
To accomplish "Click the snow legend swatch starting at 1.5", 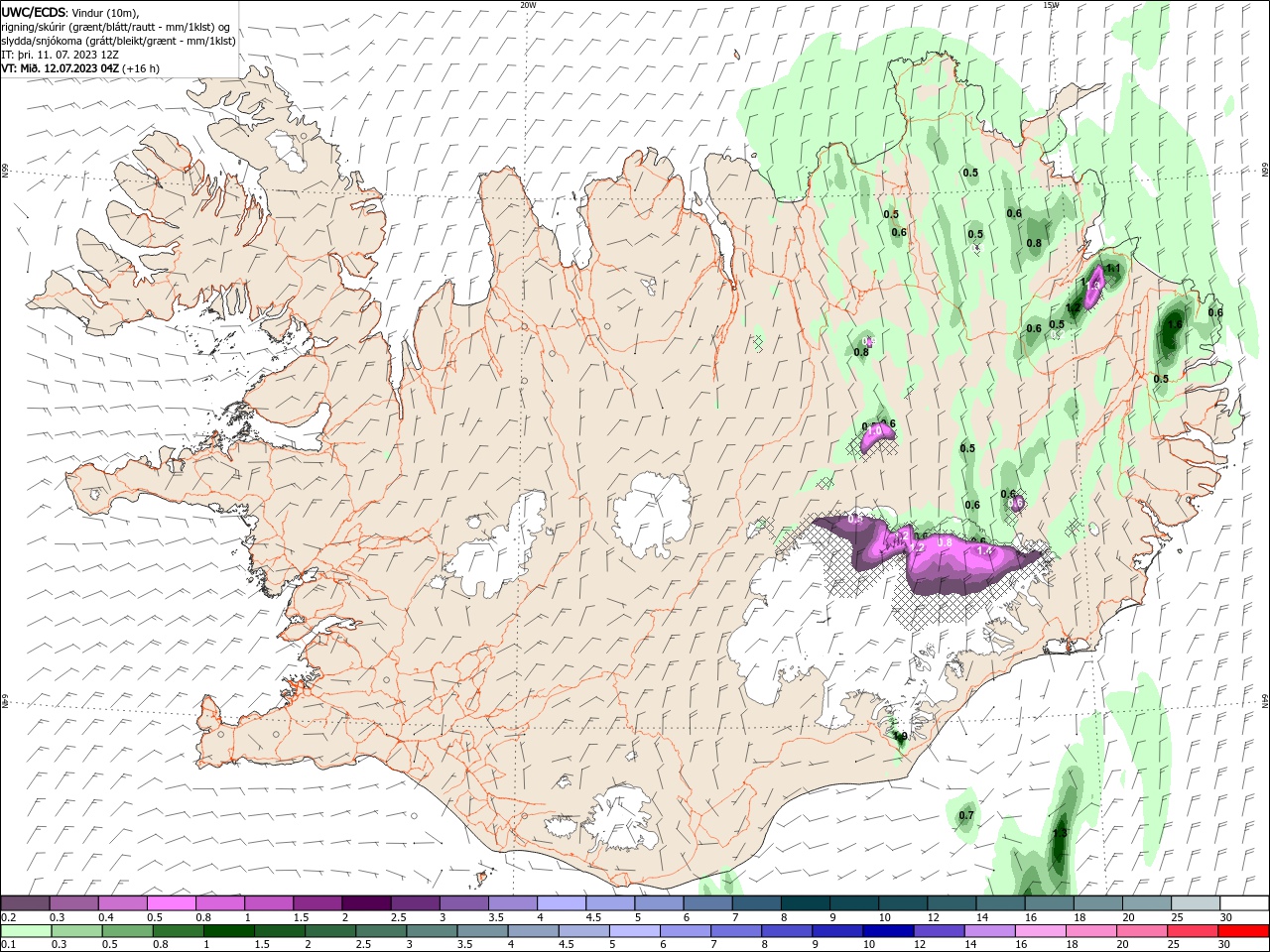I will (317, 902).
